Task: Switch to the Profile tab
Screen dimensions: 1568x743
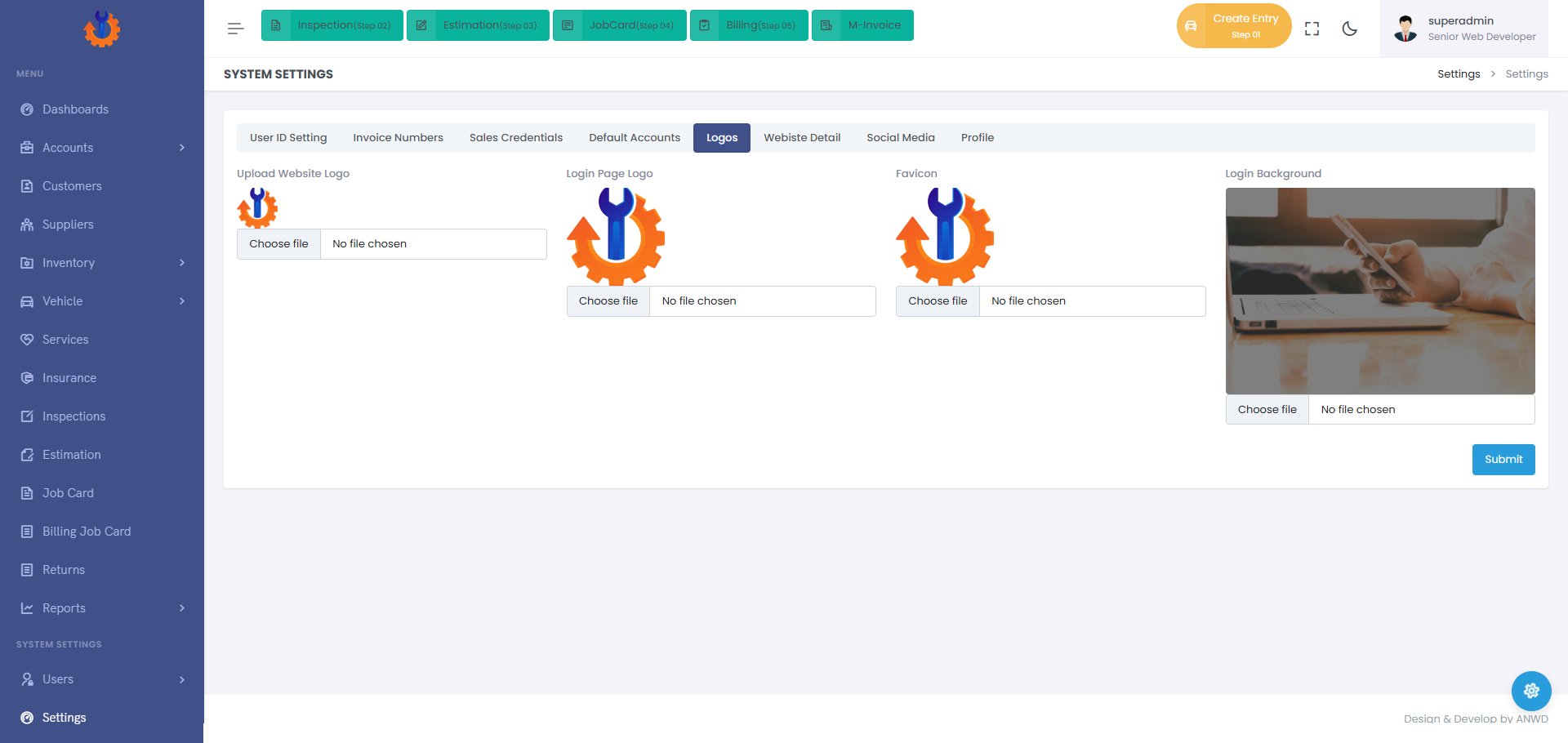Action: (978, 138)
